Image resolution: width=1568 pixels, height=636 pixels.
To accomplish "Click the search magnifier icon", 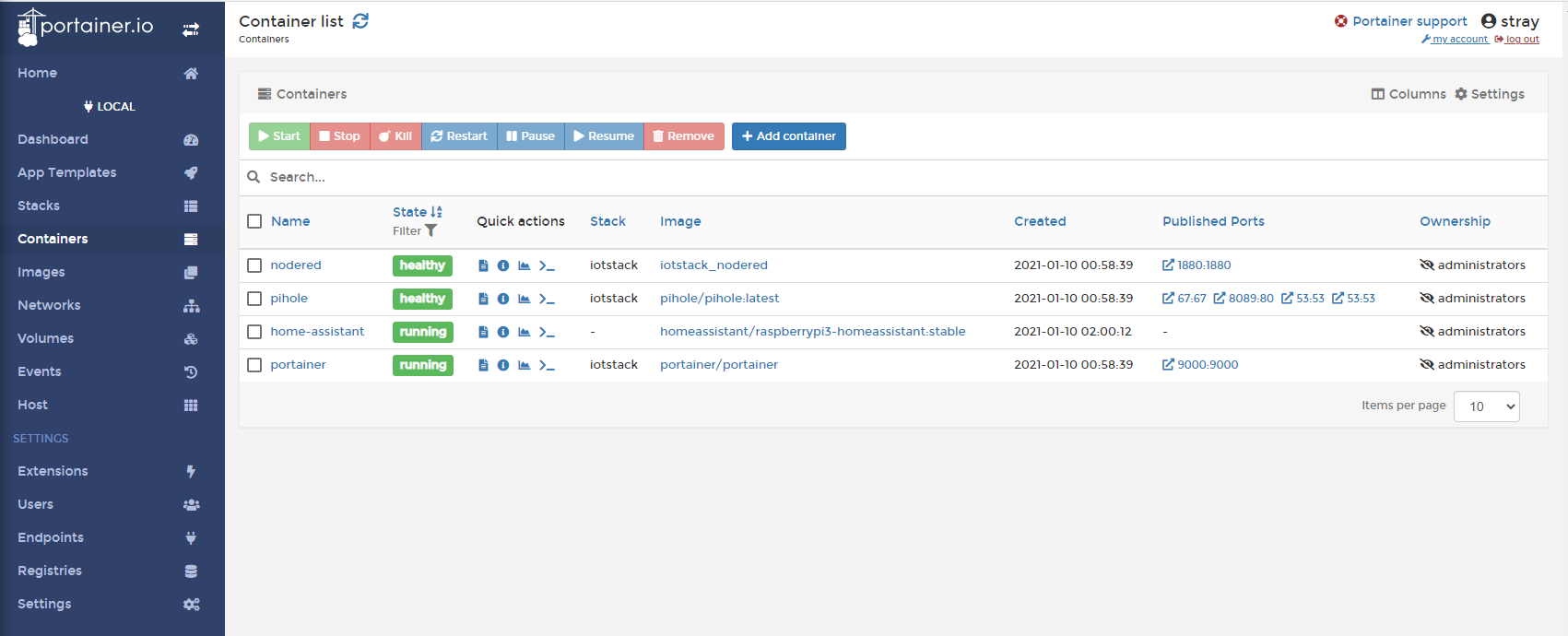I will (253, 177).
